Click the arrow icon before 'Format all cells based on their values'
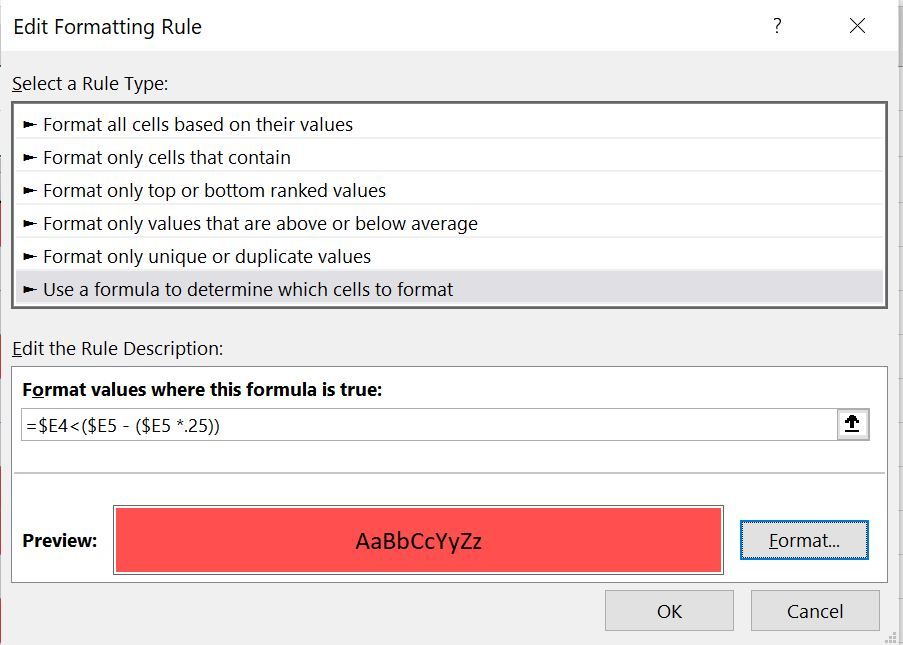Screen dimensions: 903x645 tap(32, 123)
